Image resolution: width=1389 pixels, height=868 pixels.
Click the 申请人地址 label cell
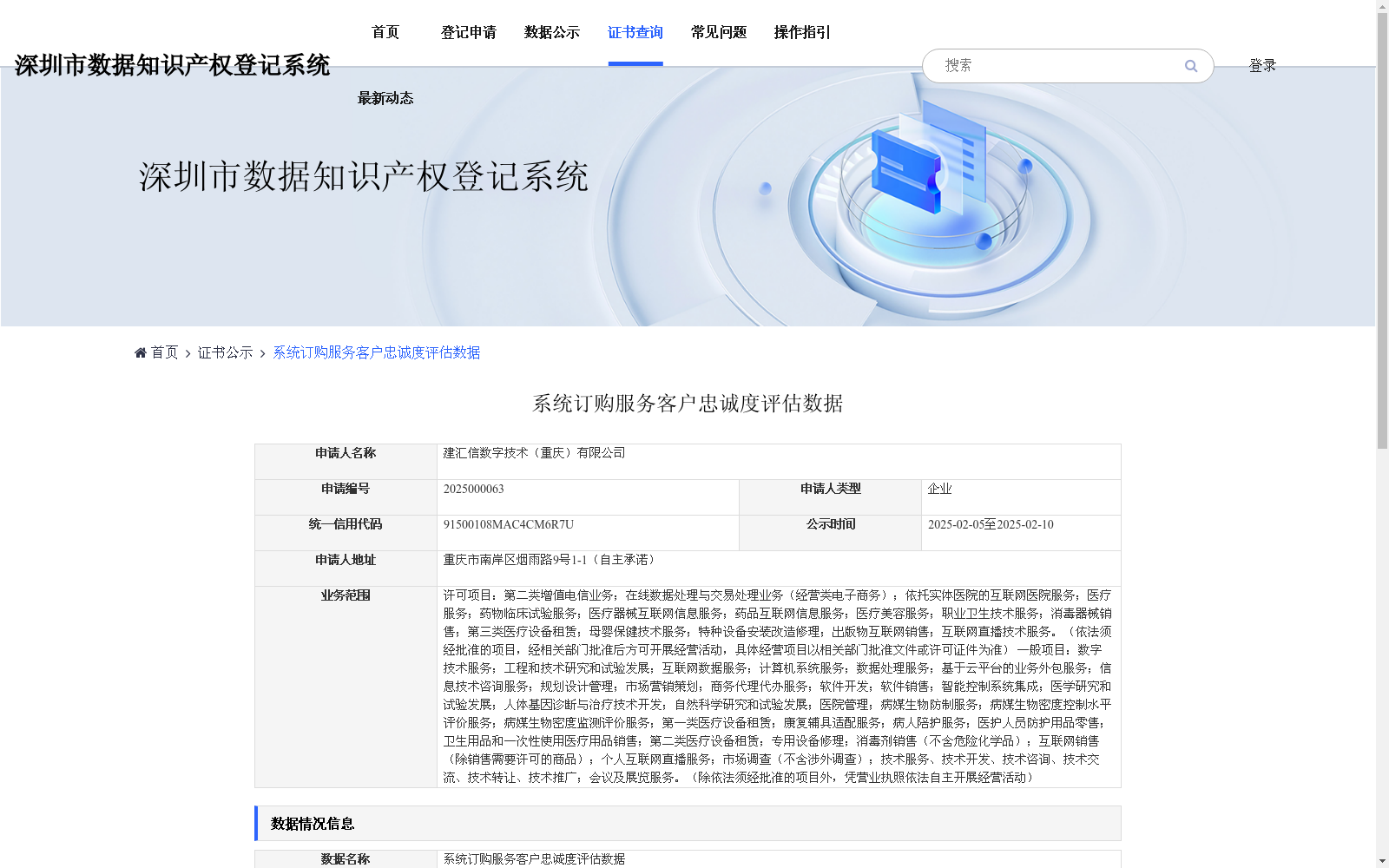pos(346,569)
